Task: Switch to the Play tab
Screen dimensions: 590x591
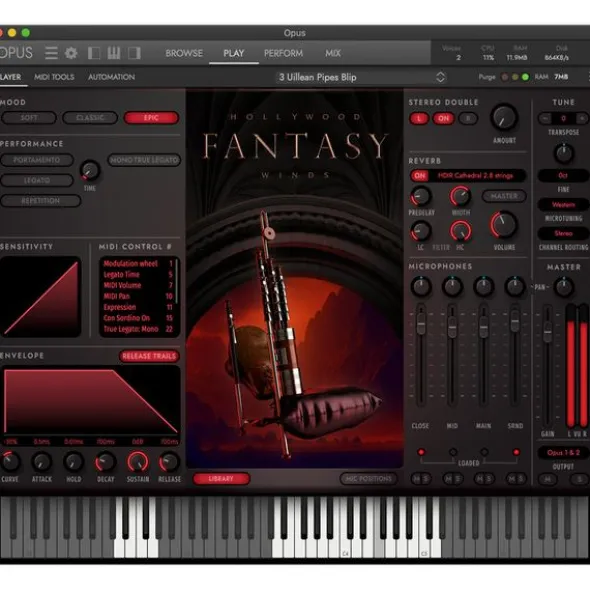Action: click(234, 53)
